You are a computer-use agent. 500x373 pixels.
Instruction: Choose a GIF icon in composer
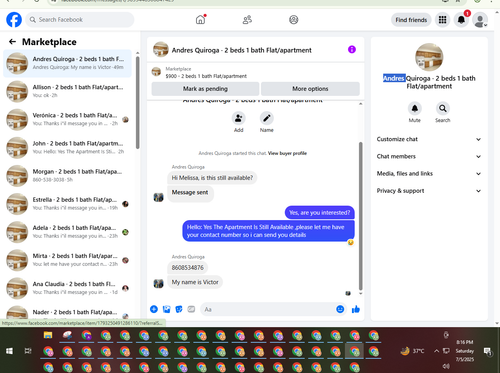(191, 309)
